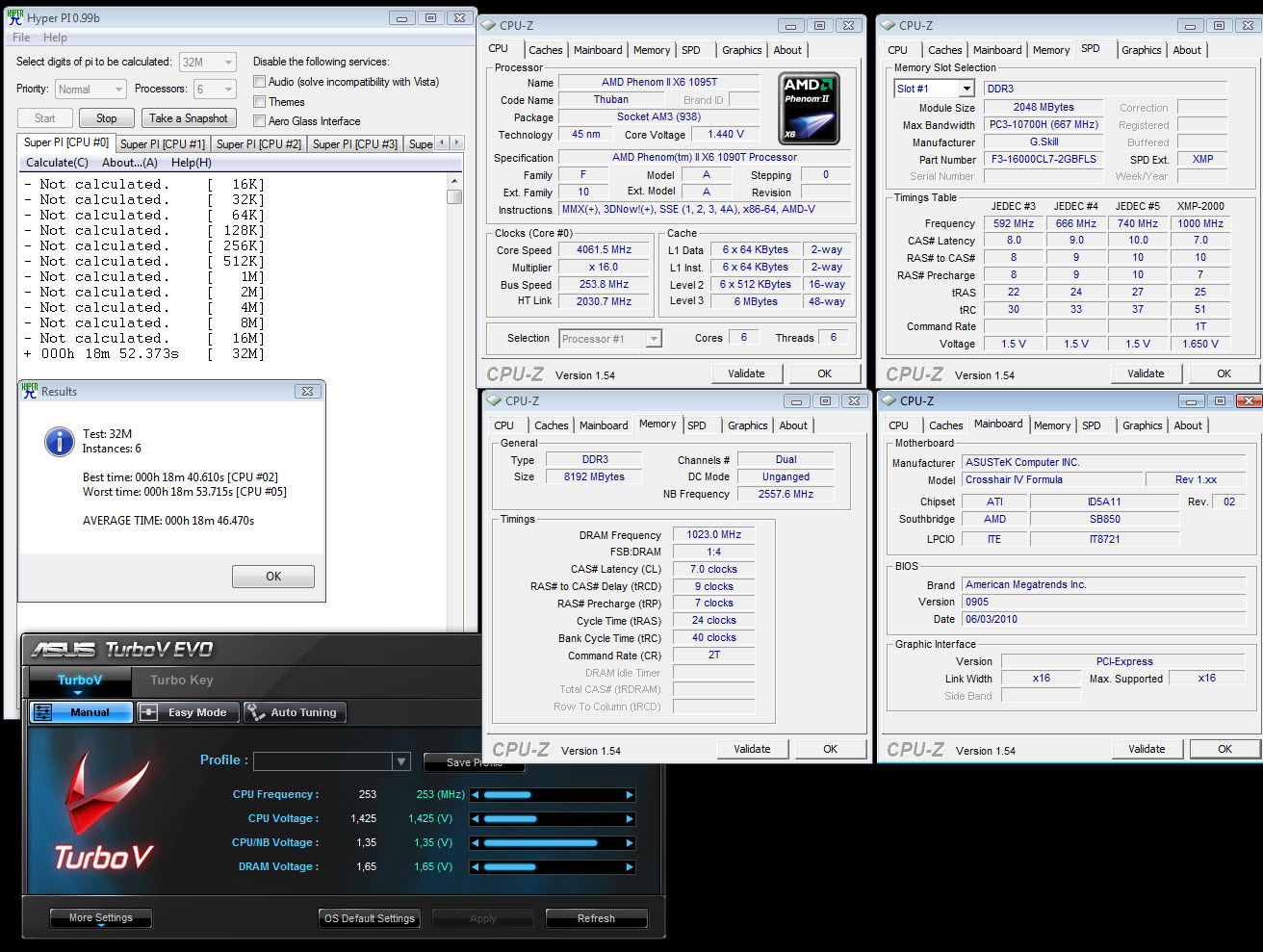Click the Manual mode icon in TurboV
1263x952 pixels.
point(43,712)
